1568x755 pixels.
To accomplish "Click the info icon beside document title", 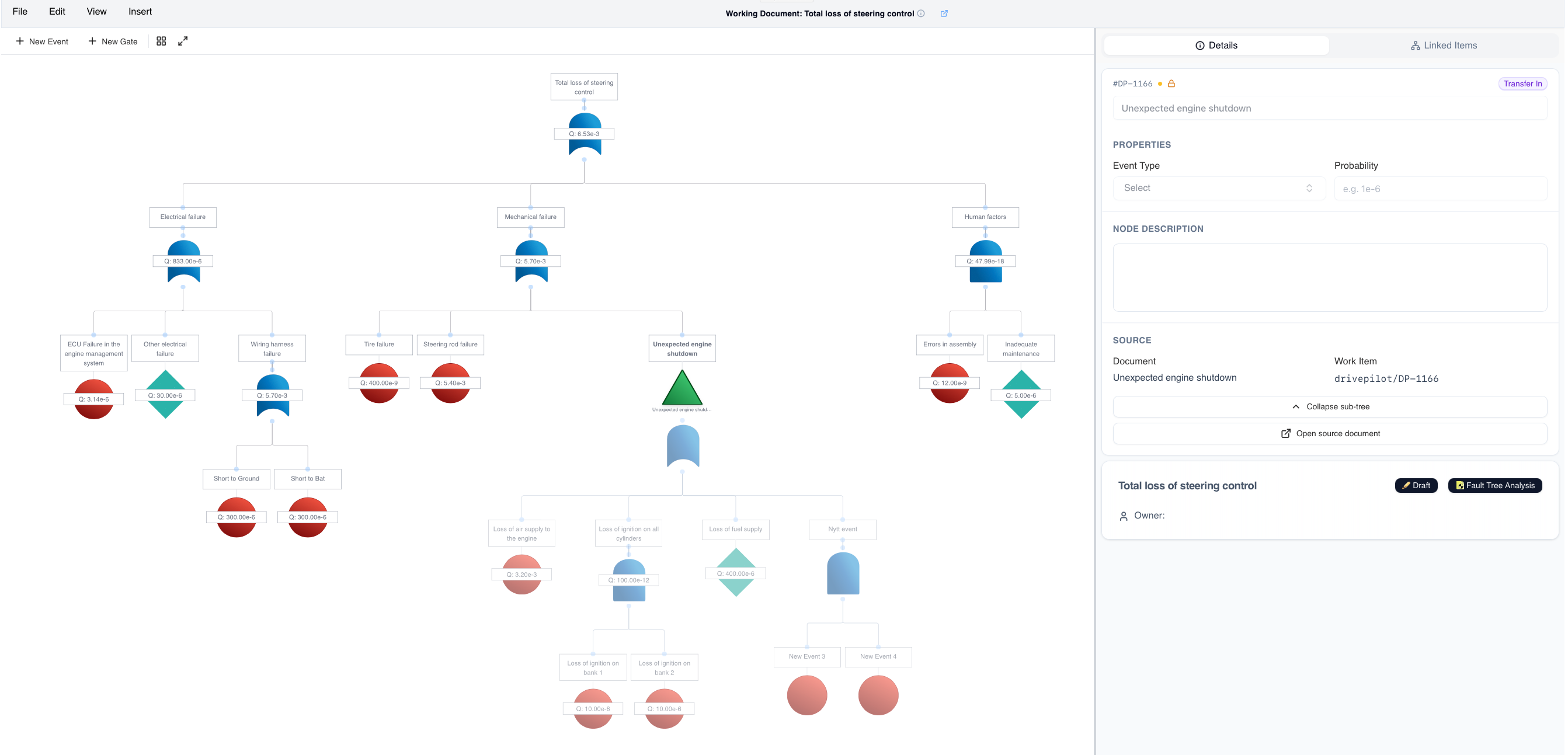I will (921, 13).
